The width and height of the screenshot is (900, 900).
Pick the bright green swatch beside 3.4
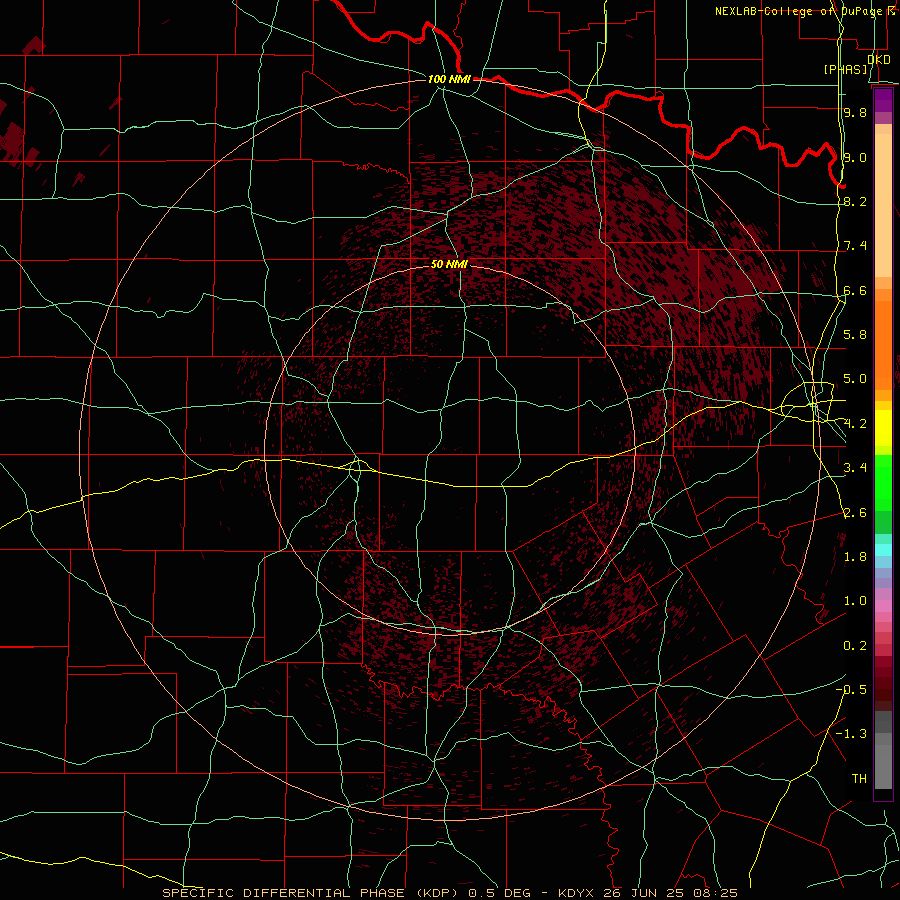point(883,483)
